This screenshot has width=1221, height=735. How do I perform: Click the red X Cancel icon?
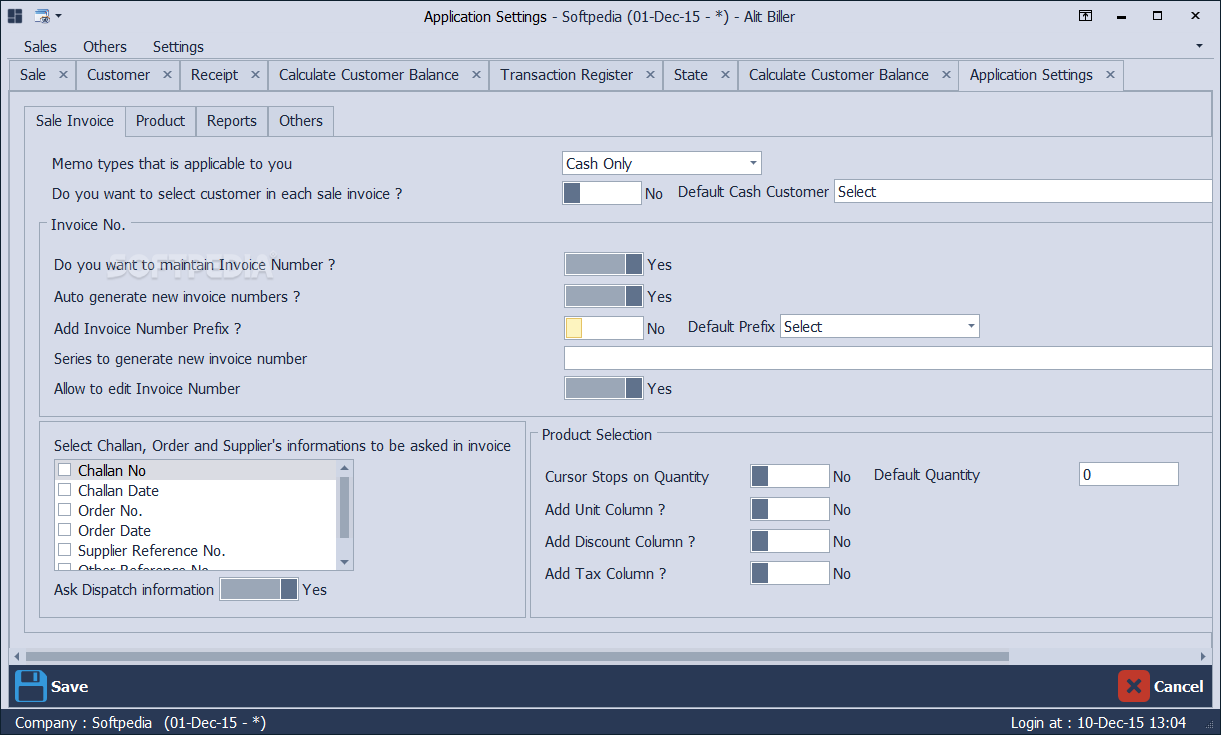click(x=1134, y=686)
